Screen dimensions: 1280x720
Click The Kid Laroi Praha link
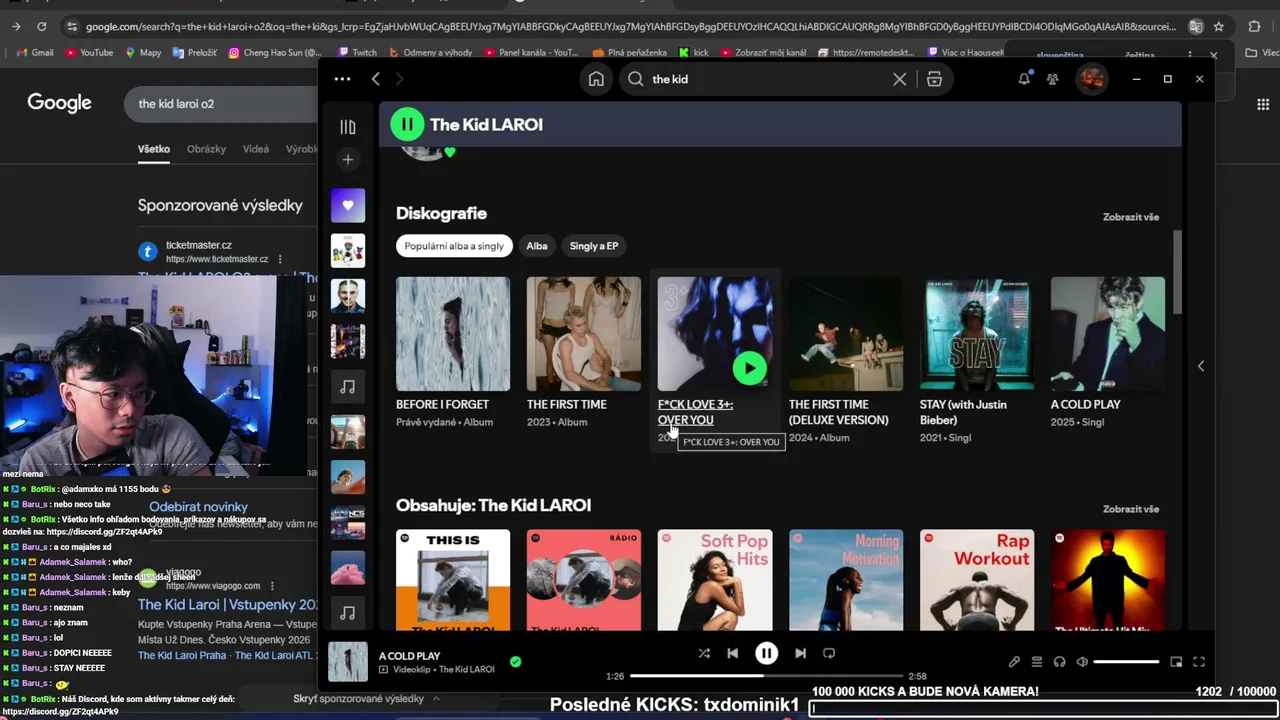click(x=184, y=656)
